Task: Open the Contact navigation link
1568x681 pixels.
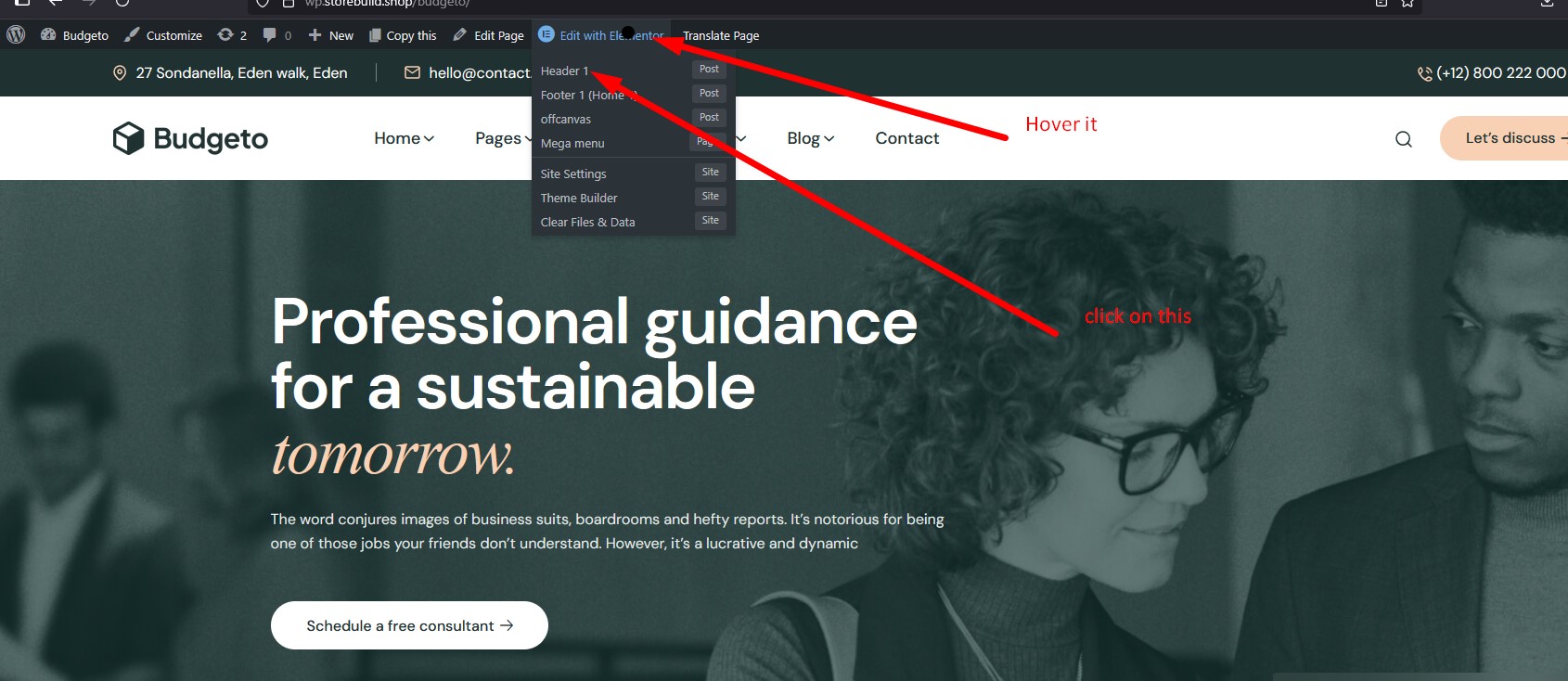Action: (x=906, y=138)
